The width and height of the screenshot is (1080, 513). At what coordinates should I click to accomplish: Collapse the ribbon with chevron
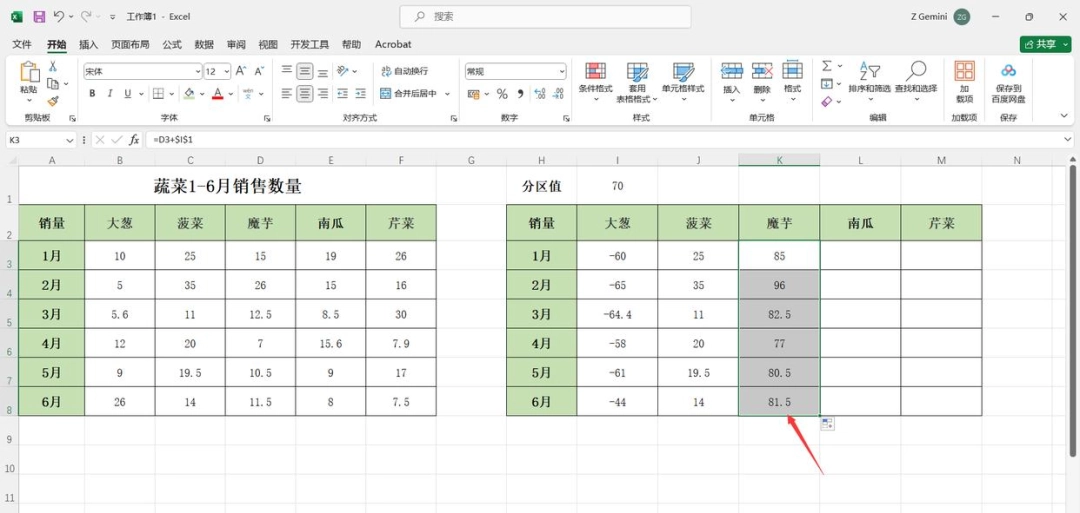coord(1066,115)
